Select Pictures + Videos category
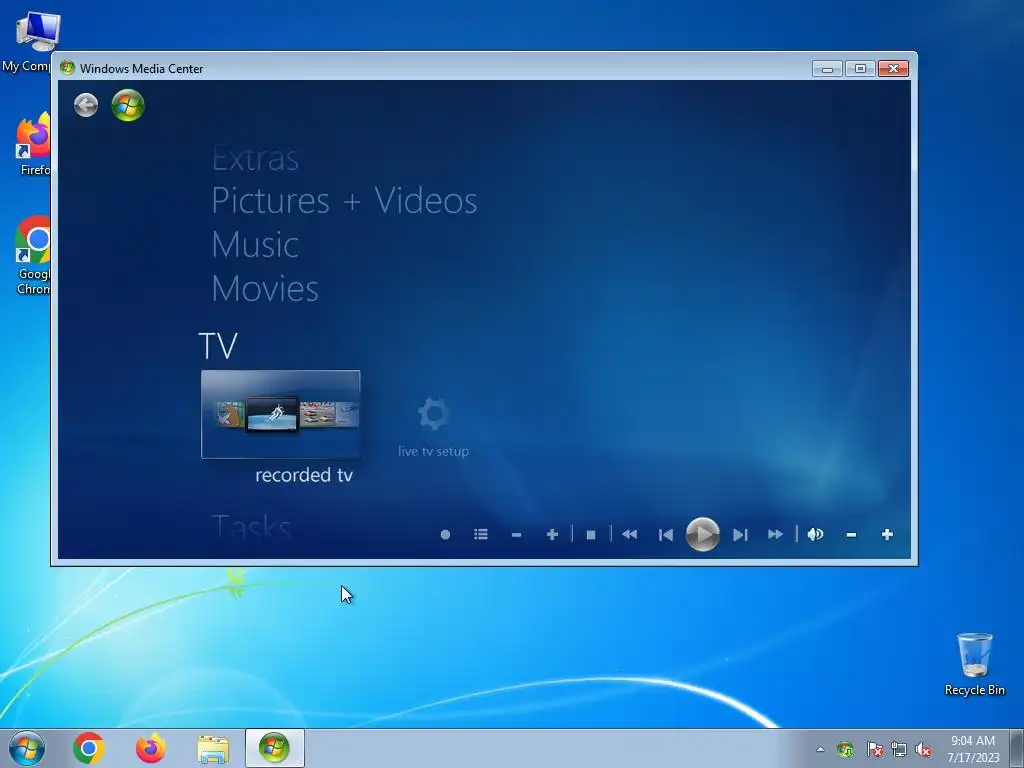The width and height of the screenshot is (1024, 768). coord(344,200)
